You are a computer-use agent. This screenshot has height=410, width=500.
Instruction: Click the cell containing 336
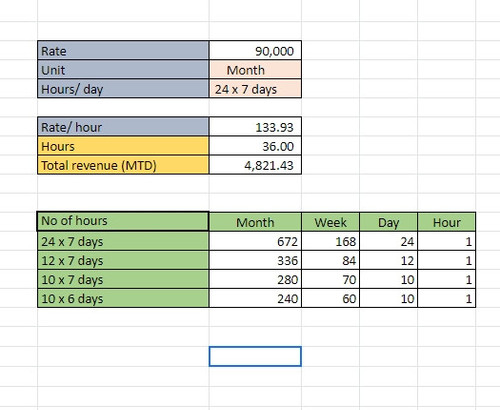pyautogui.click(x=255, y=260)
